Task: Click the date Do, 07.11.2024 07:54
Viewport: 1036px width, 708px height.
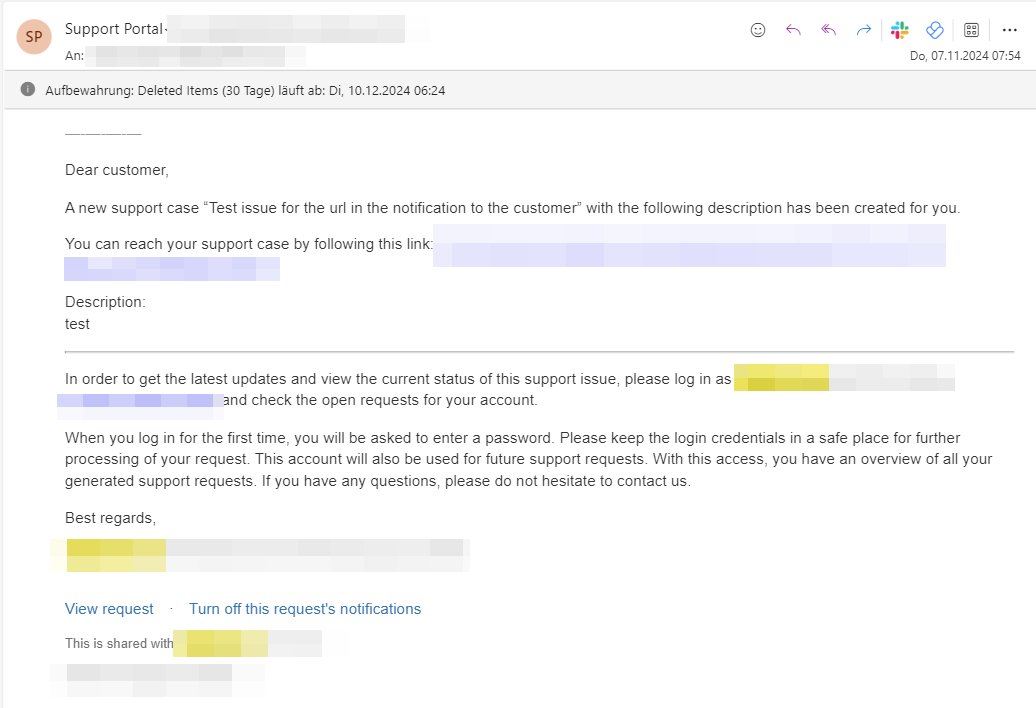Action: point(965,56)
